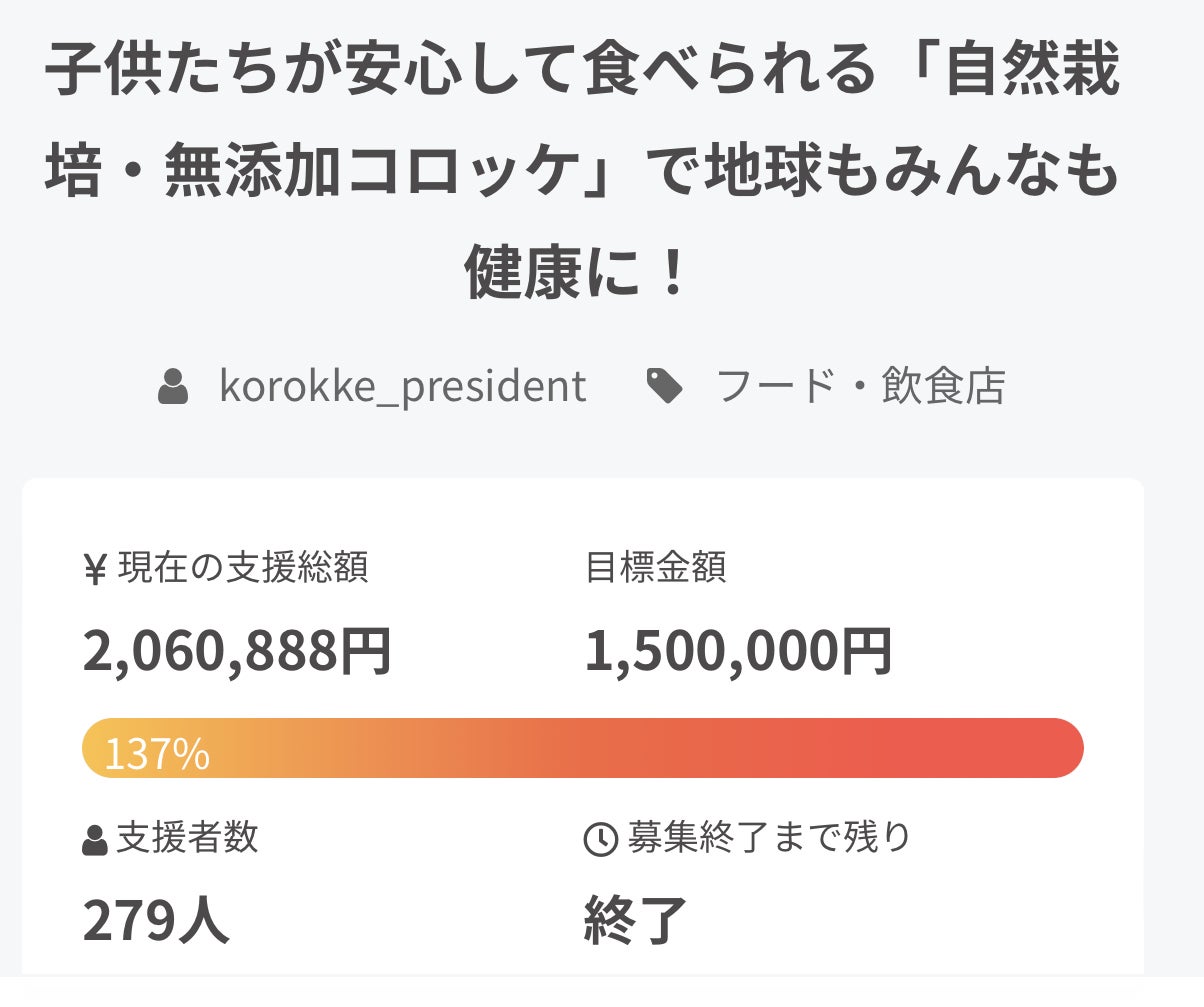1204x1007 pixels.
Task: Click 健康に！ in the title's last line
Action: (x=577, y=272)
